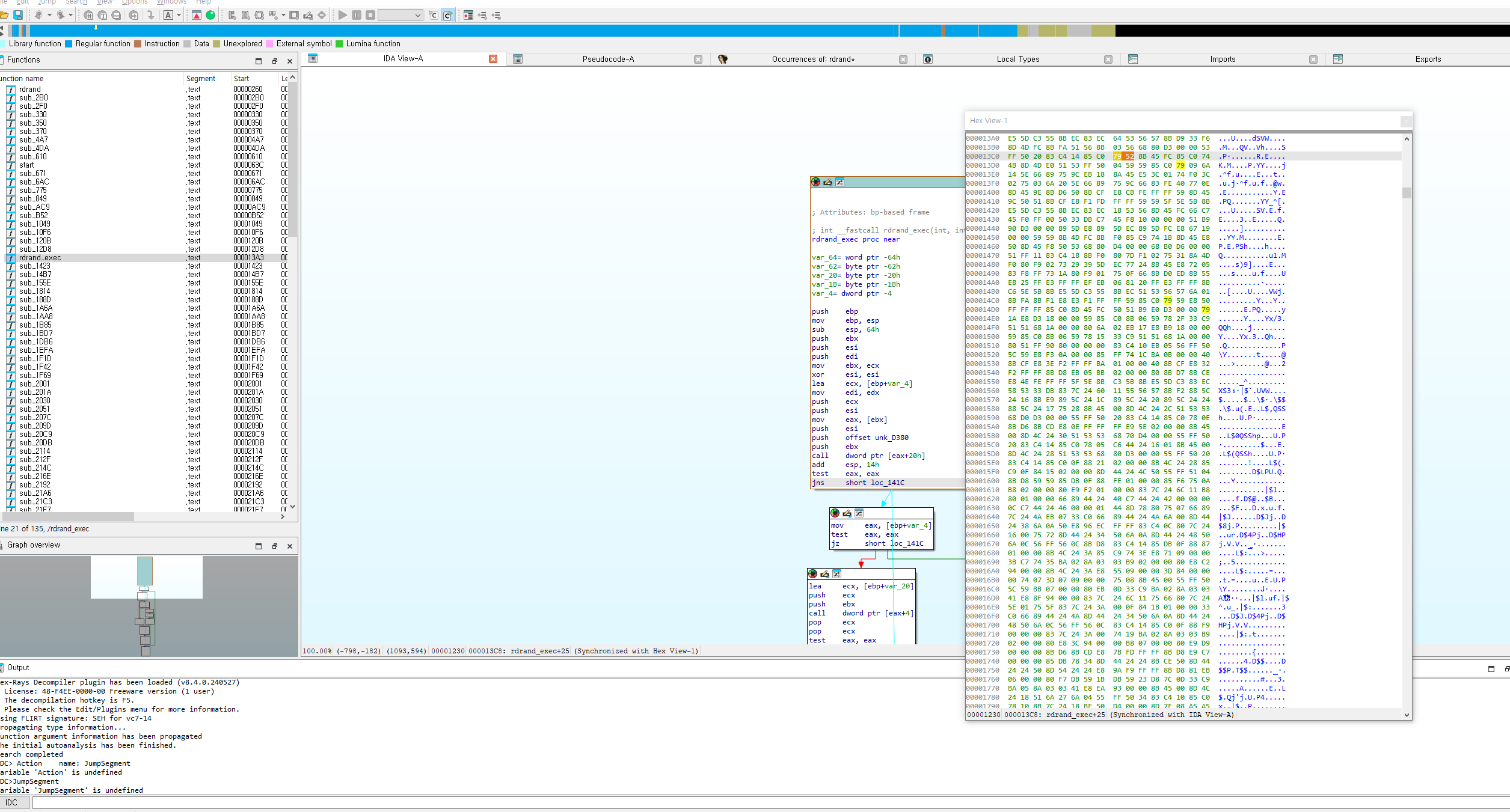Click the edit icon on rdrand_exec graph node header

(827, 182)
